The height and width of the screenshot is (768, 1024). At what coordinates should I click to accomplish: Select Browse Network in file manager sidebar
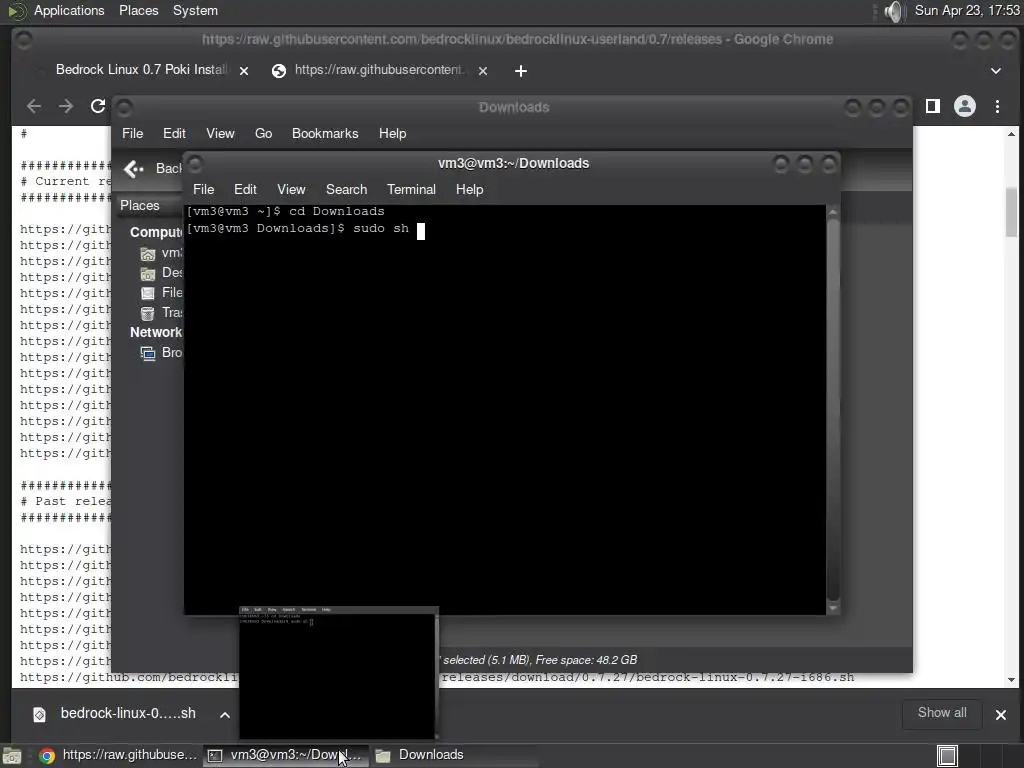[x=161, y=353]
